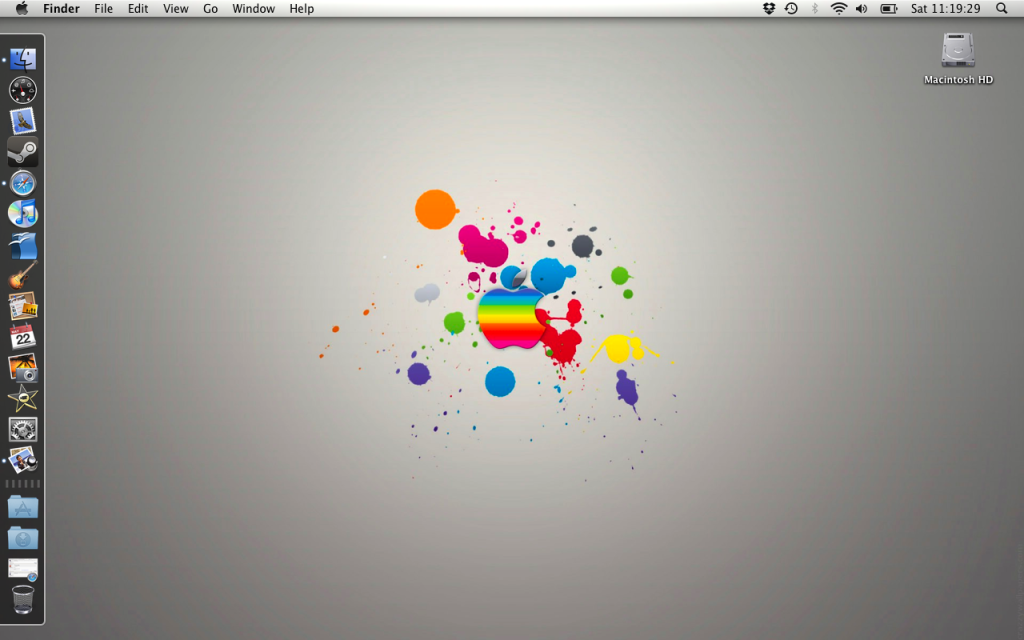Launch Dashboard from the dock
This screenshot has width=1024, height=640.
click(23, 90)
